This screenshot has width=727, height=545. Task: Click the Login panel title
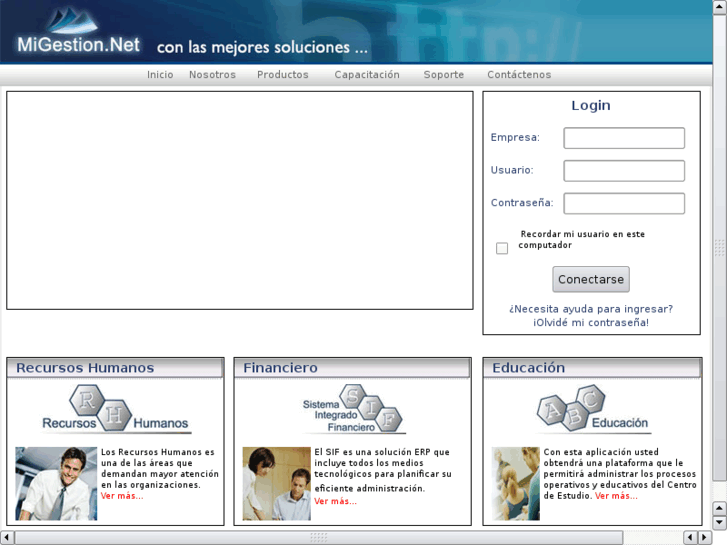[x=591, y=105]
